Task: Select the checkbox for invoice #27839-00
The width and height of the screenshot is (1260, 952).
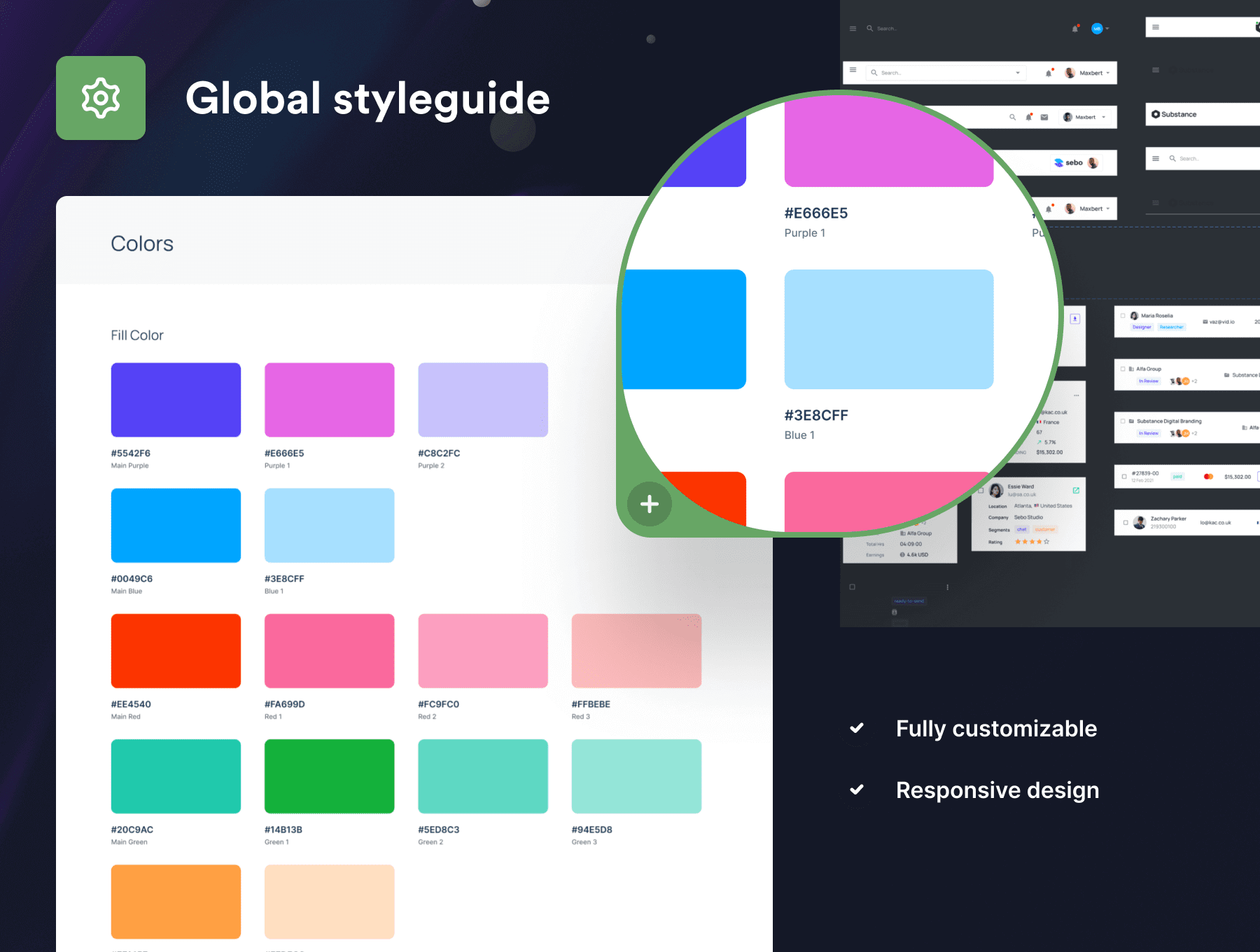Action: point(1124,477)
